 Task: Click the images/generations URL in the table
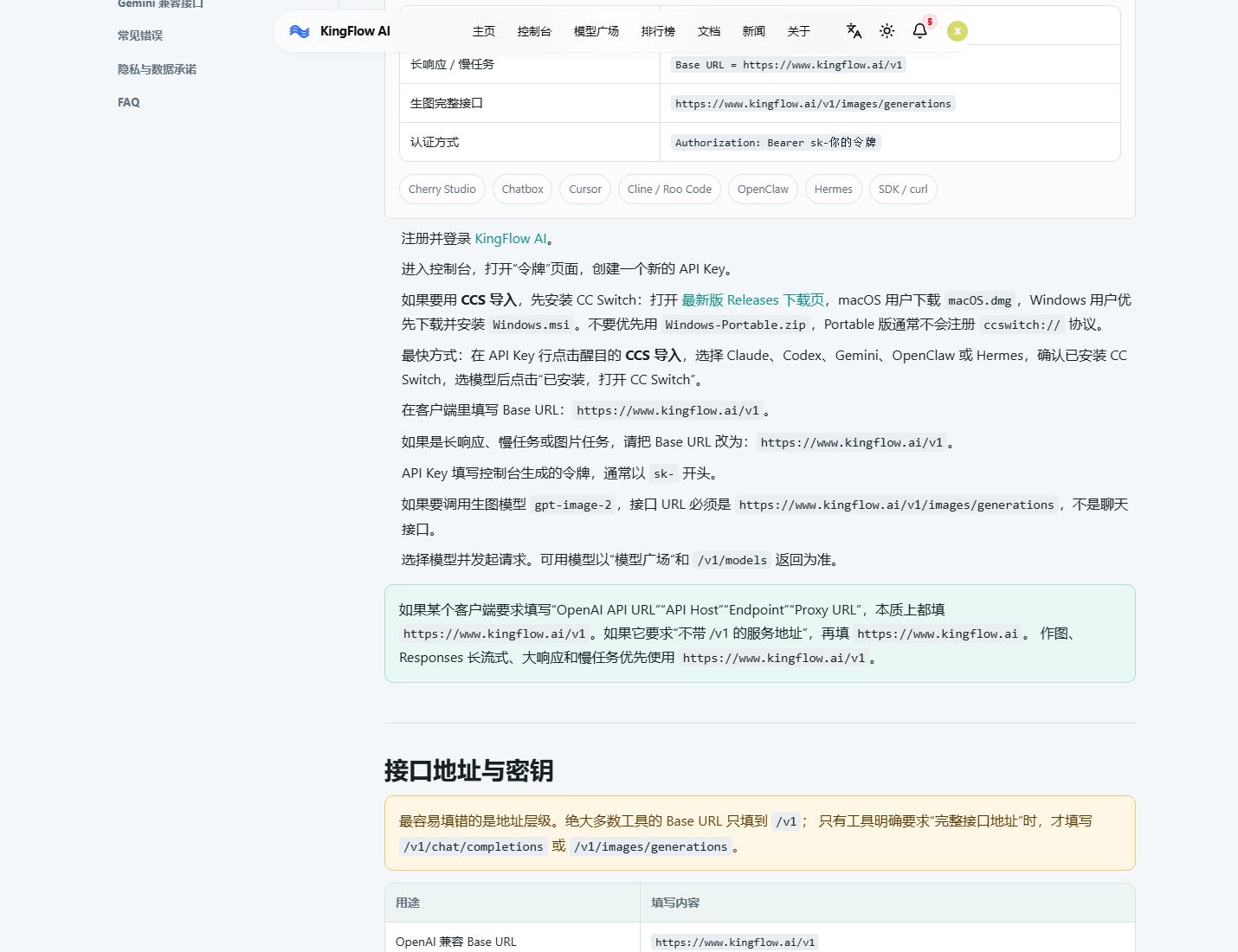coord(813,104)
